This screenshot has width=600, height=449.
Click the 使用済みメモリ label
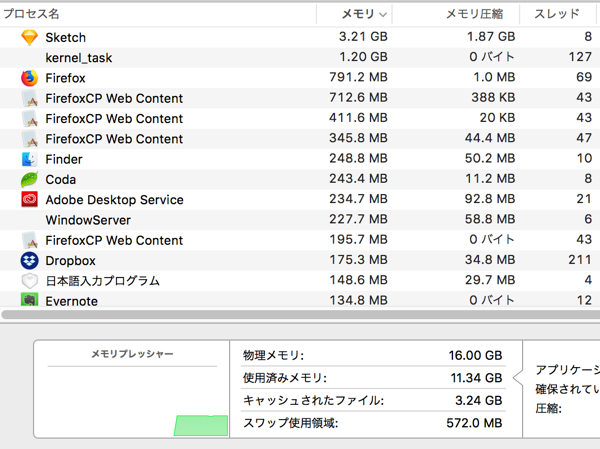(285, 378)
